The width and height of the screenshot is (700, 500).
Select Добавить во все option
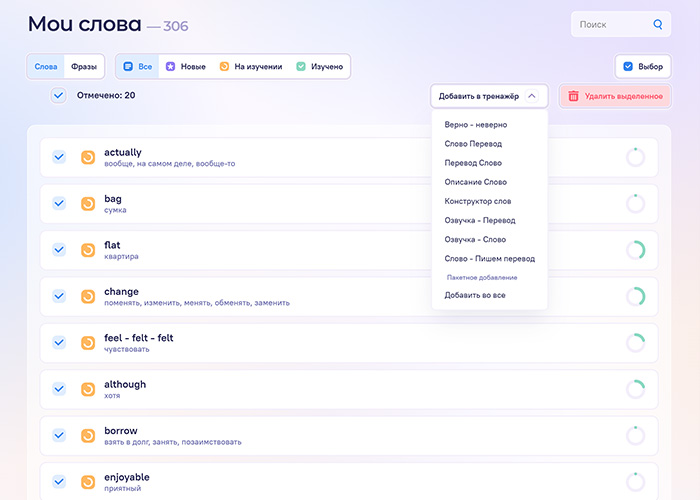coord(475,295)
